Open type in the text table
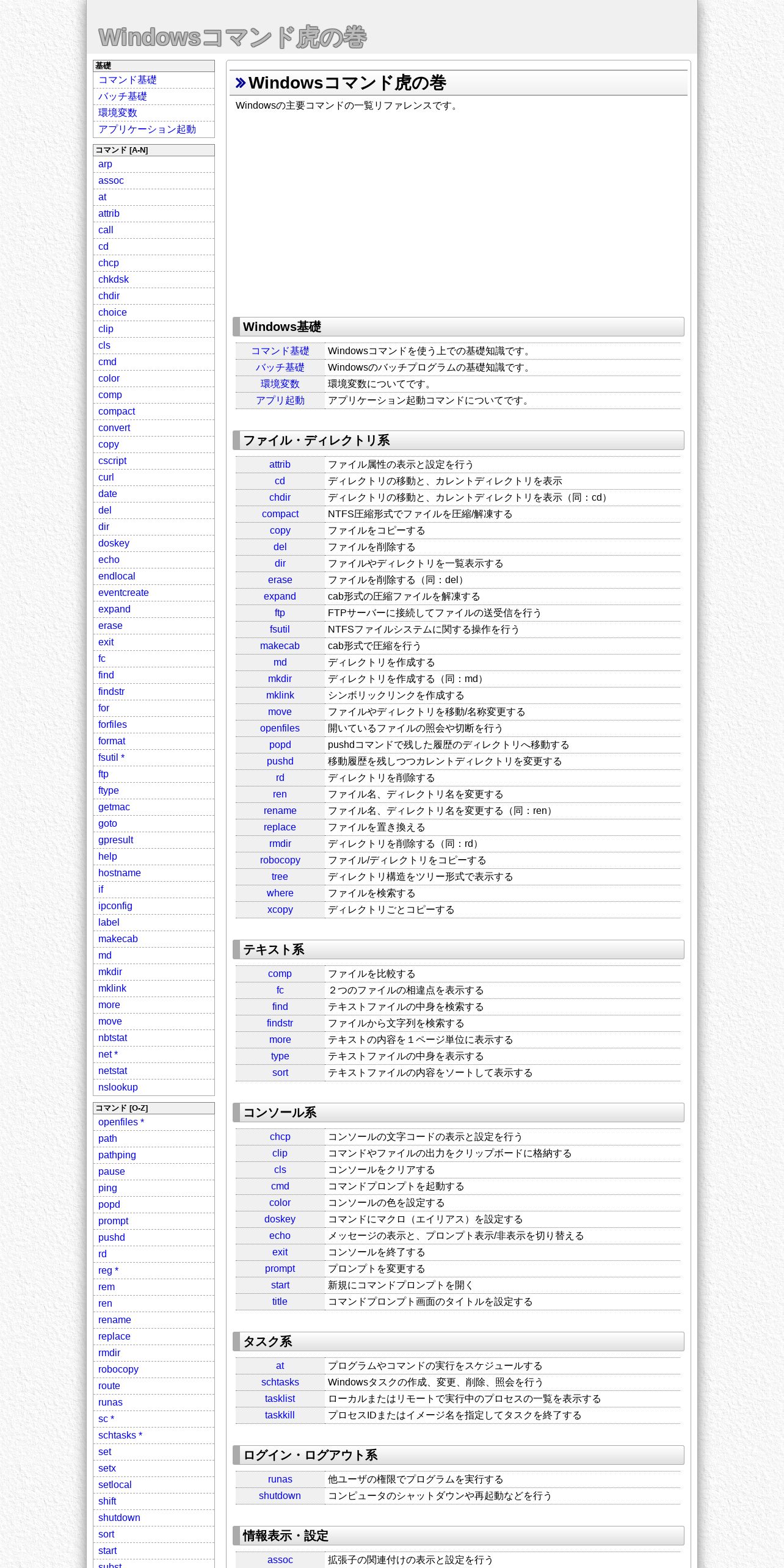The image size is (784, 1568). (280, 1056)
